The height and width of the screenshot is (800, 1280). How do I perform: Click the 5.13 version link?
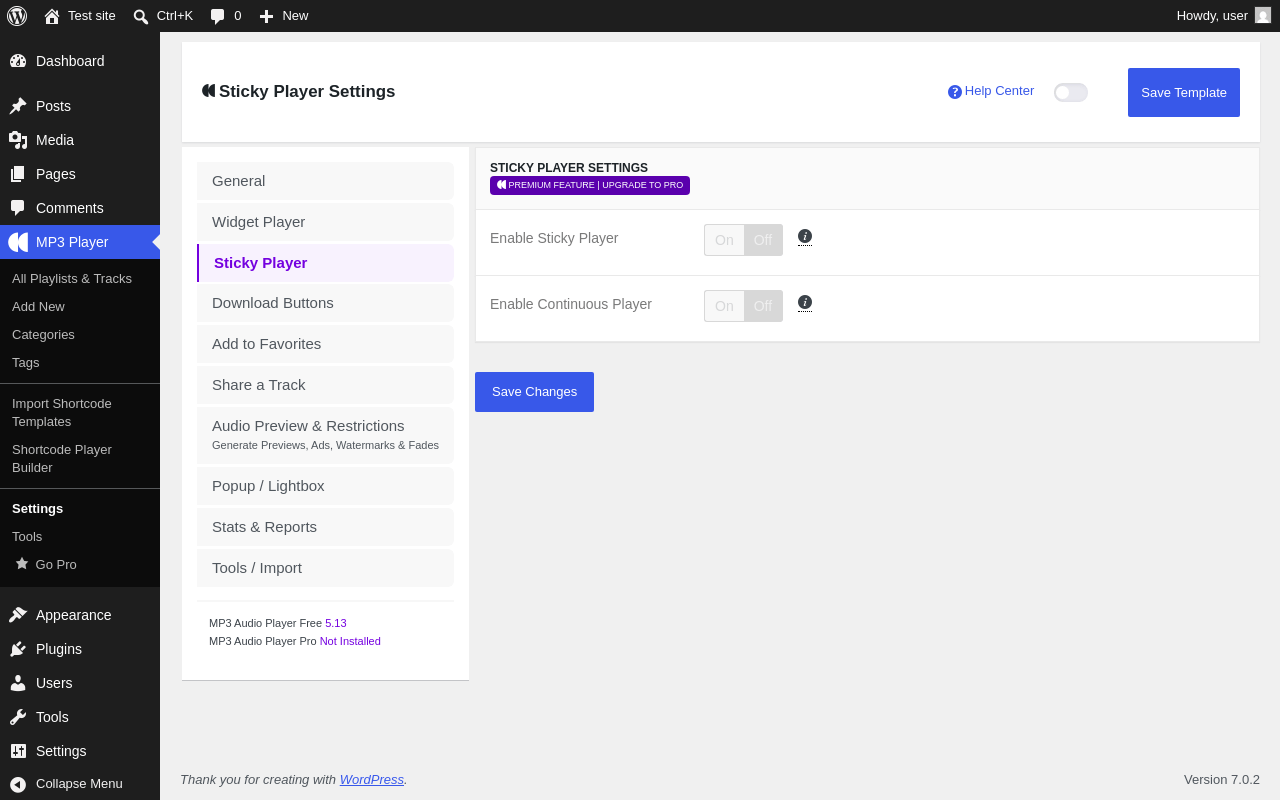tap(336, 623)
